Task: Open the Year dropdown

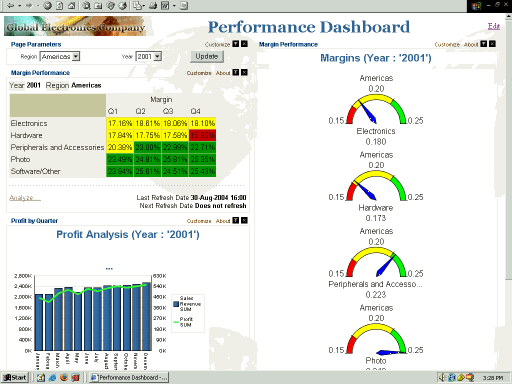Action: click(158, 56)
